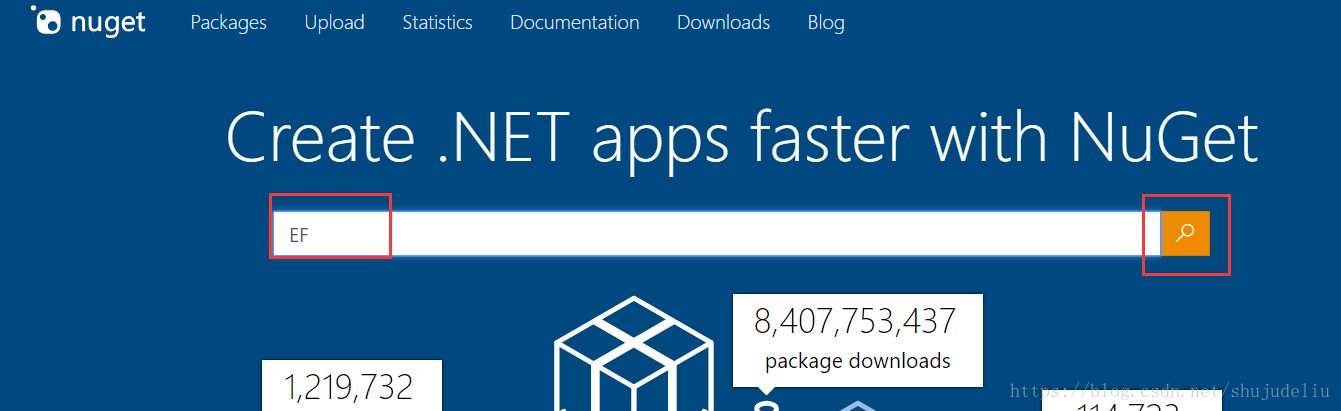Go to the Statistics page
This screenshot has height=411, width=1341.
click(437, 22)
